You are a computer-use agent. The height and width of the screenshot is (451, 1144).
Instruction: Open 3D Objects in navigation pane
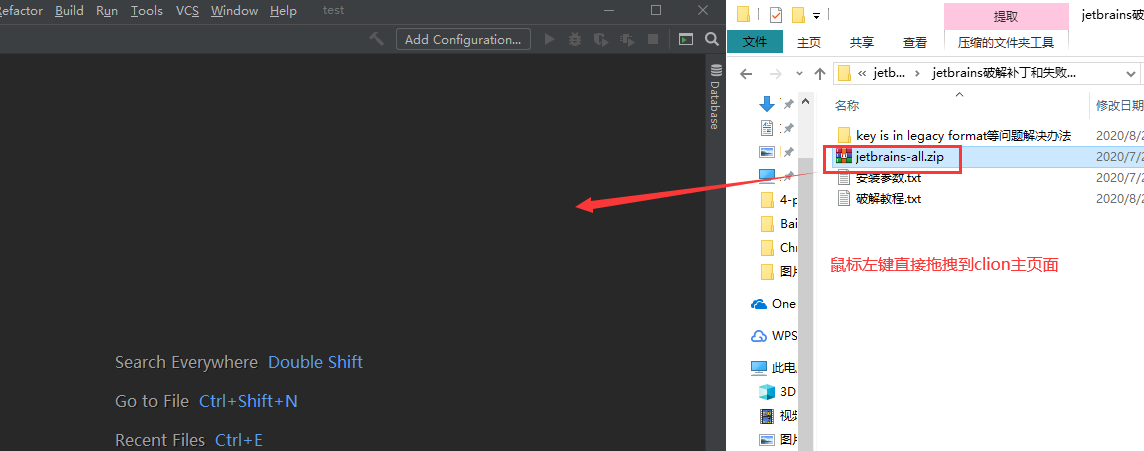(x=777, y=392)
